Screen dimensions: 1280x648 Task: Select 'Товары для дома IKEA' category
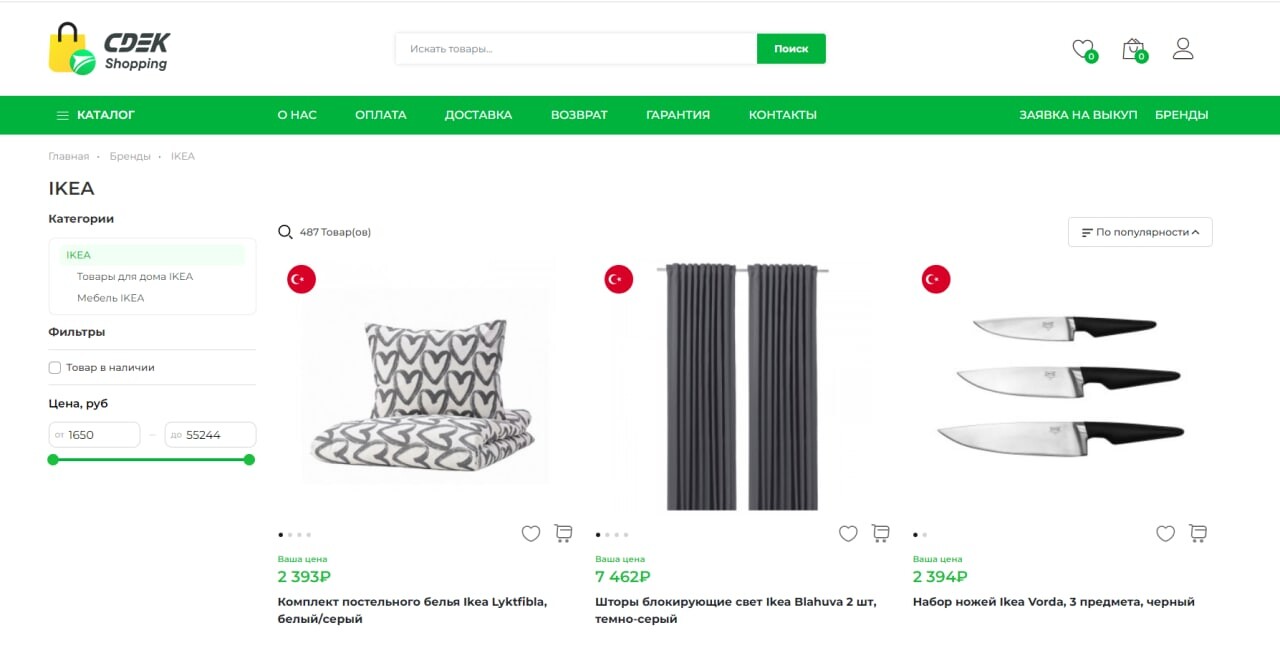pyautogui.click(x=135, y=277)
